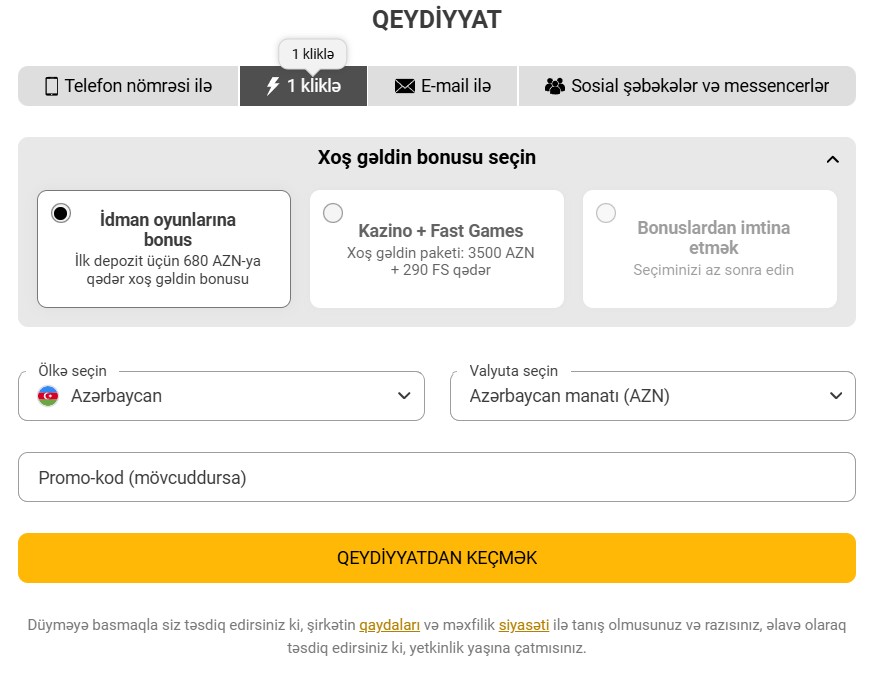This screenshot has width=872, height=691.
Task: Click the lightning bolt icon on 1 kliklə tab
Action: tap(271, 86)
